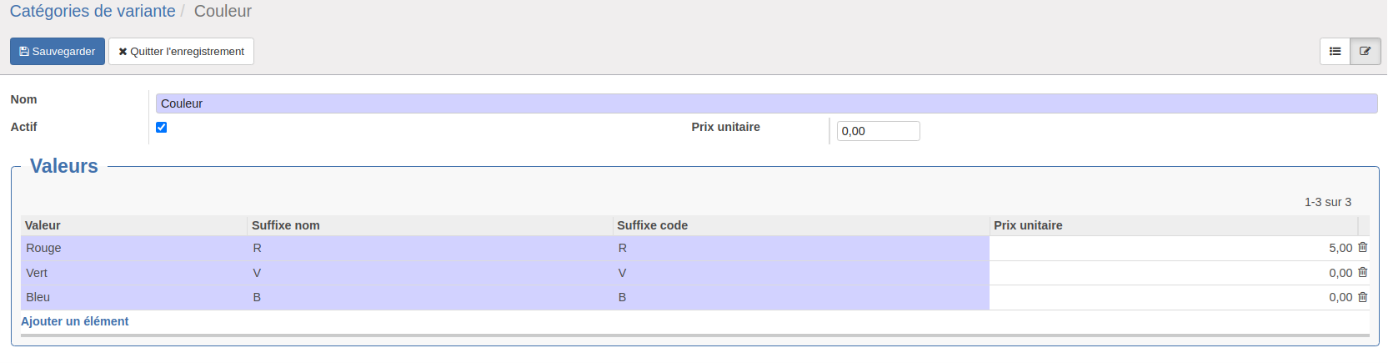The width and height of the screenshot is (1388, 363).
Task: Delete the Rouge row with trash icon
Action: [1362, 248]
